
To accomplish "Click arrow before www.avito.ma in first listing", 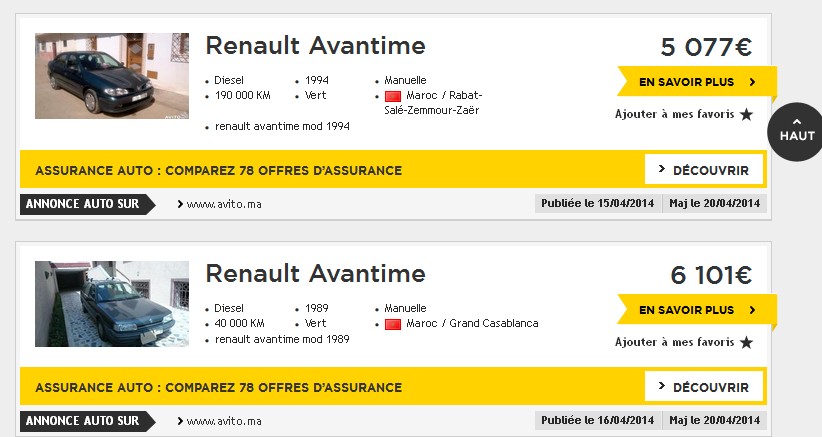I will 180,204.
